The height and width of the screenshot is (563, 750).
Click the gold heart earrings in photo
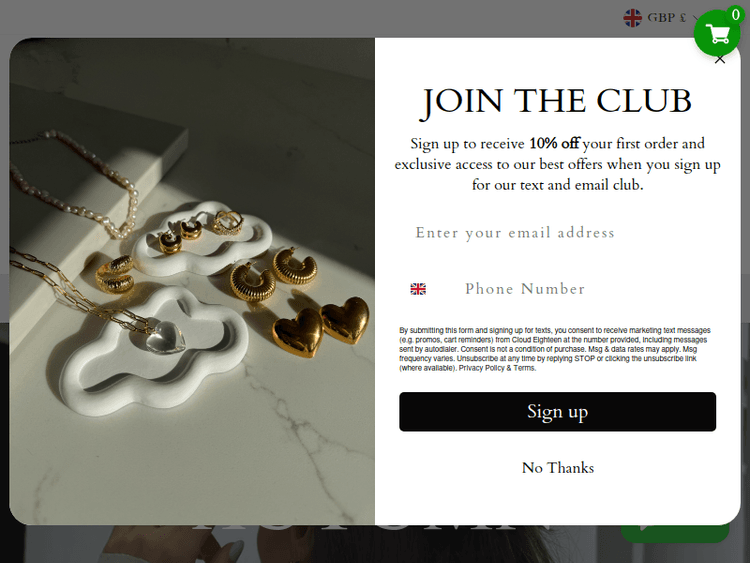click(321, 326)
